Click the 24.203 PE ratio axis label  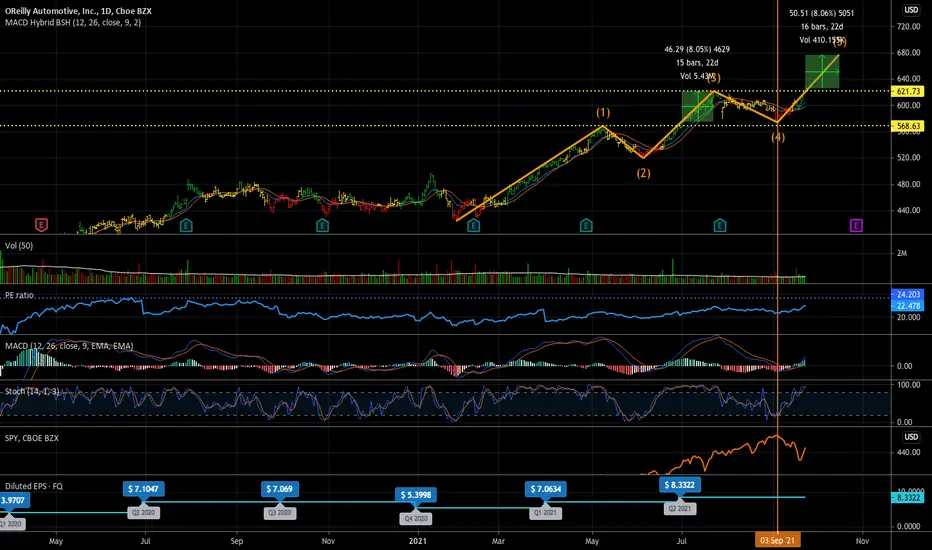(x=908, y=294)
